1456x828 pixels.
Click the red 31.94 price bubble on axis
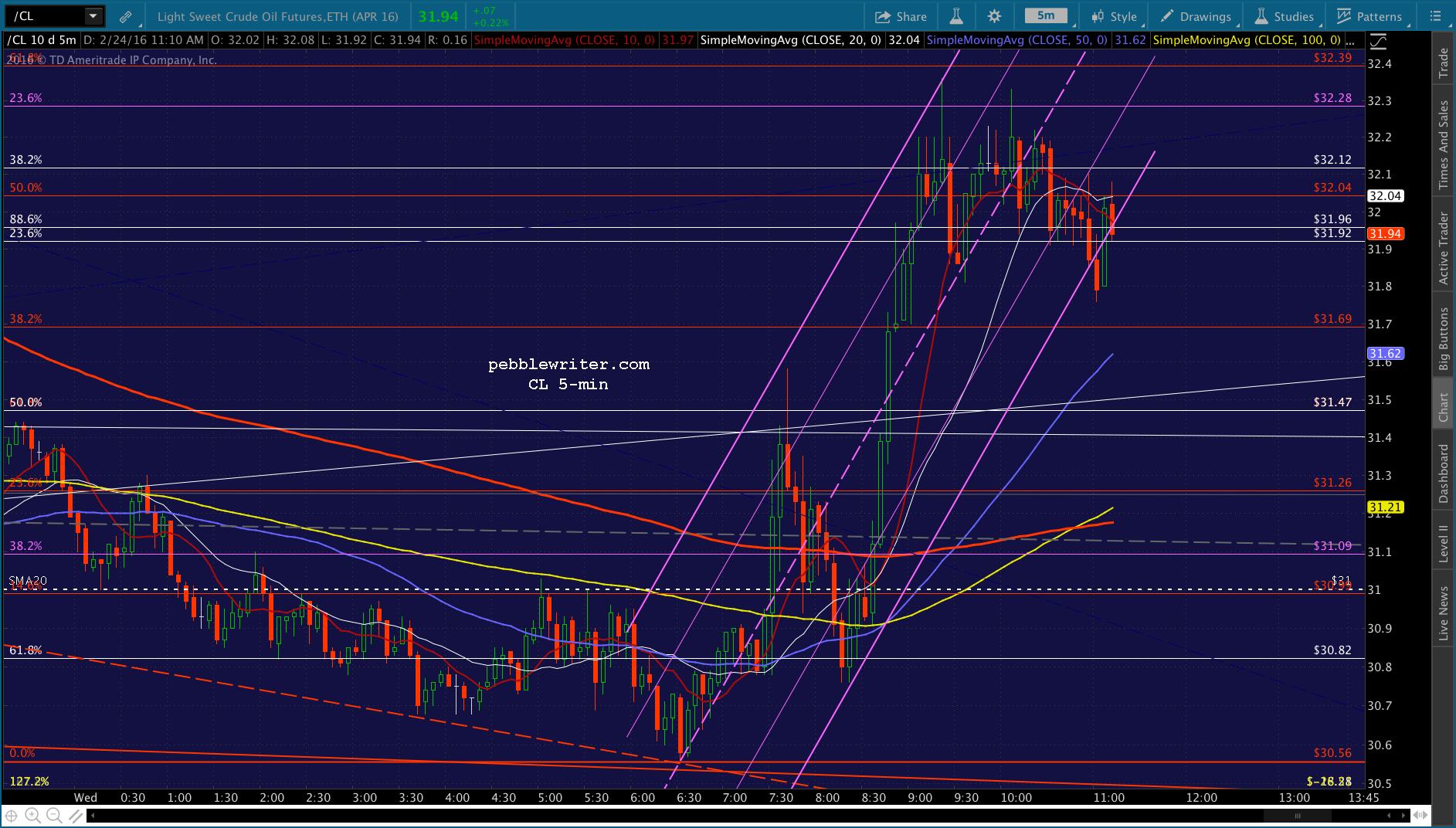(x=1385, y=234)
